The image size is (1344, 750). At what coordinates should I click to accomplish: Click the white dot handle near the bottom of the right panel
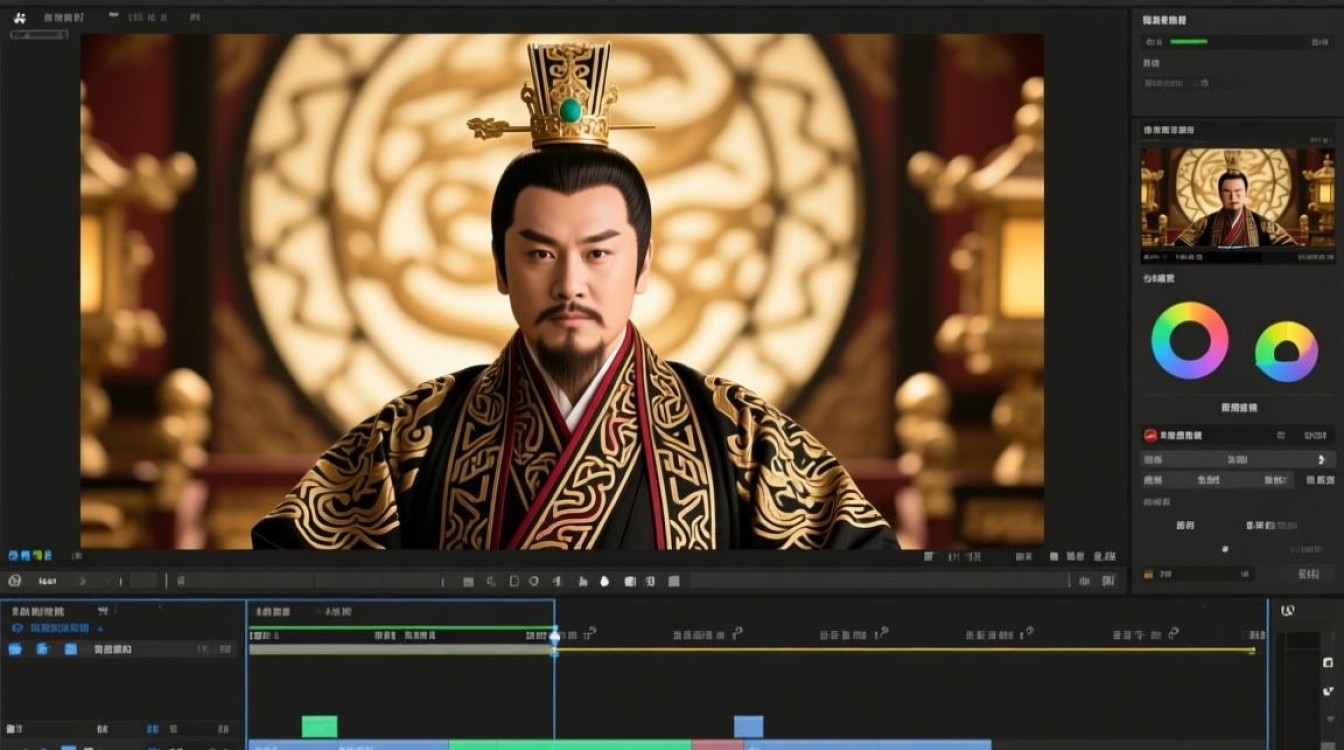(x=1225, y=549)
